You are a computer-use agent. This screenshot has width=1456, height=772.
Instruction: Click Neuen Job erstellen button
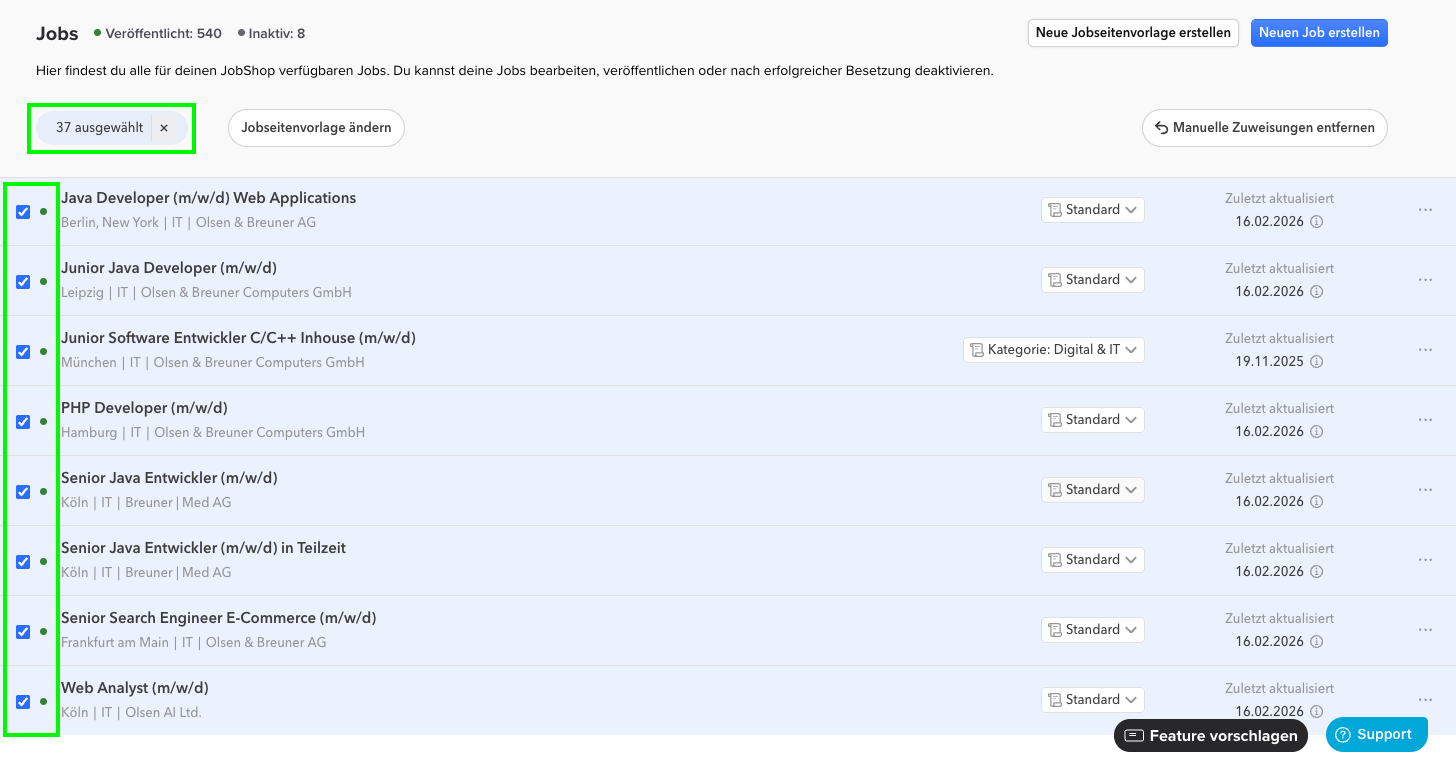(1319, 33)
